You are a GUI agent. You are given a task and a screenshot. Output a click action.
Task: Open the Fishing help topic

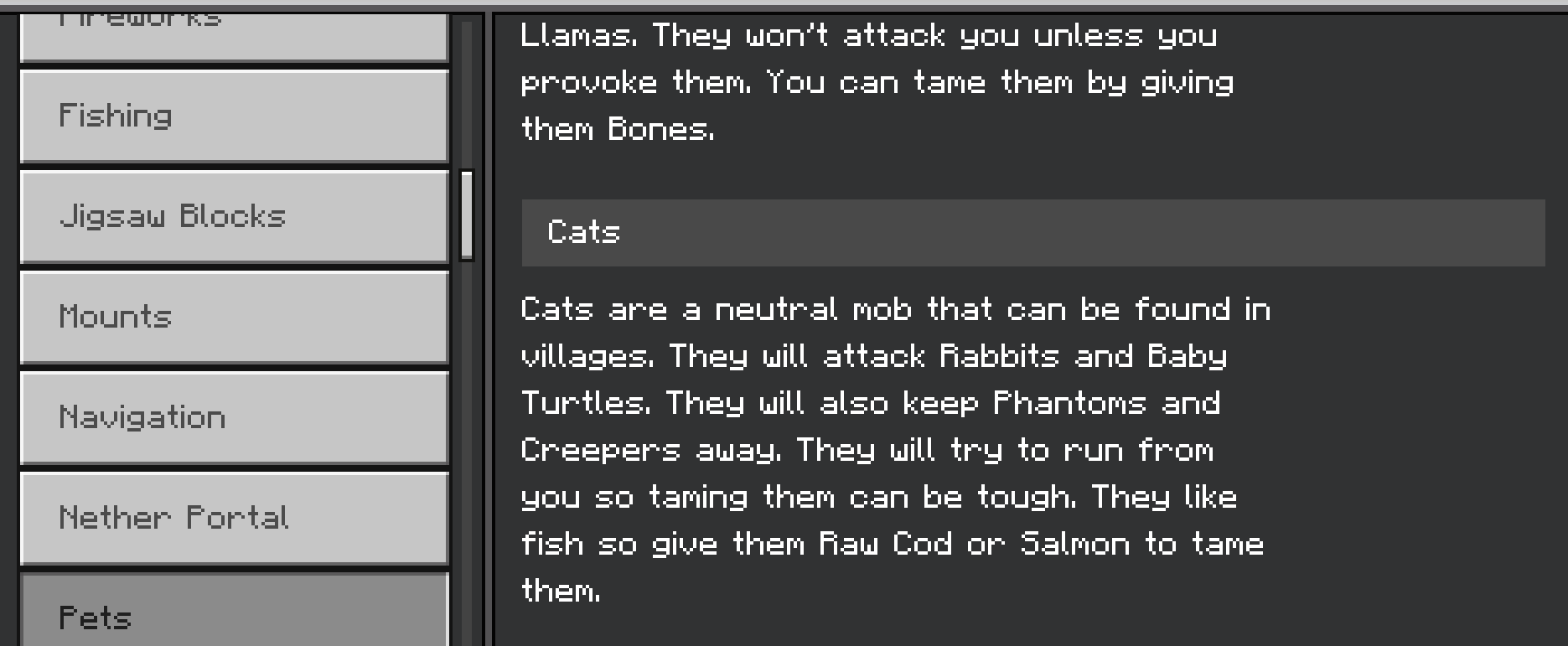[234, 116]
